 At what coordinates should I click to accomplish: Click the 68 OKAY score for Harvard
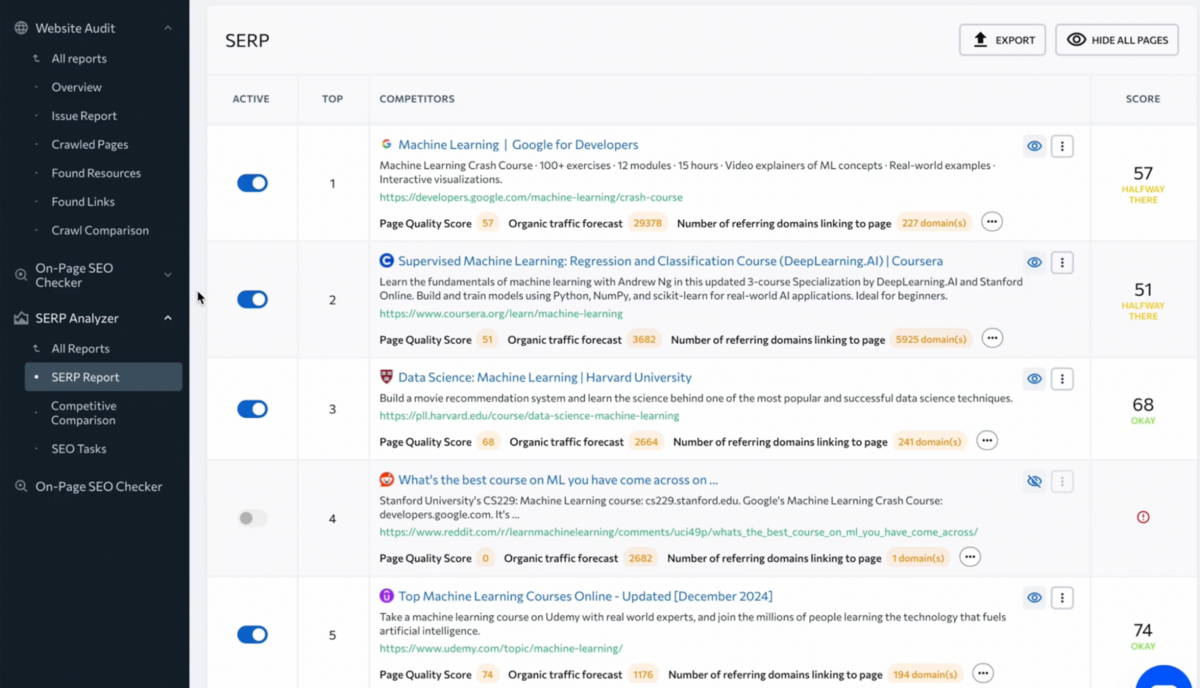(1143, 410)
